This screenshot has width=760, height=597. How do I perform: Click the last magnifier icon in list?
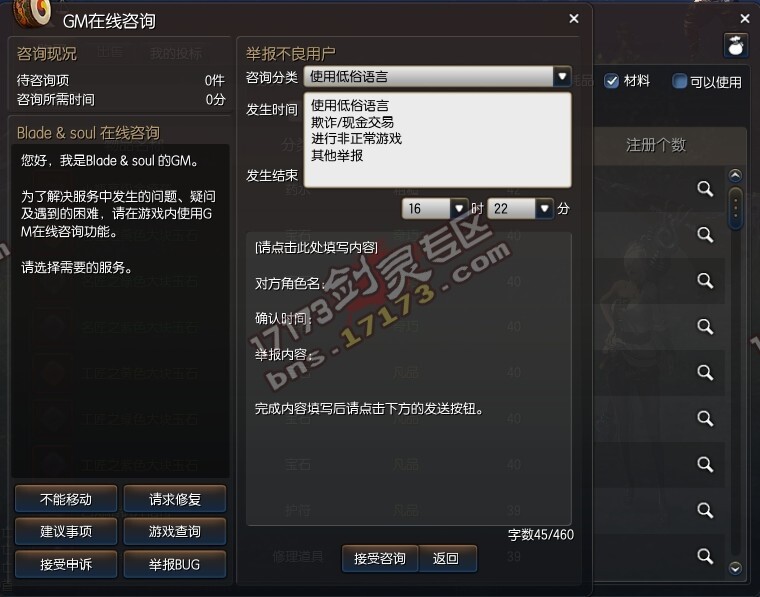point(705,556)
